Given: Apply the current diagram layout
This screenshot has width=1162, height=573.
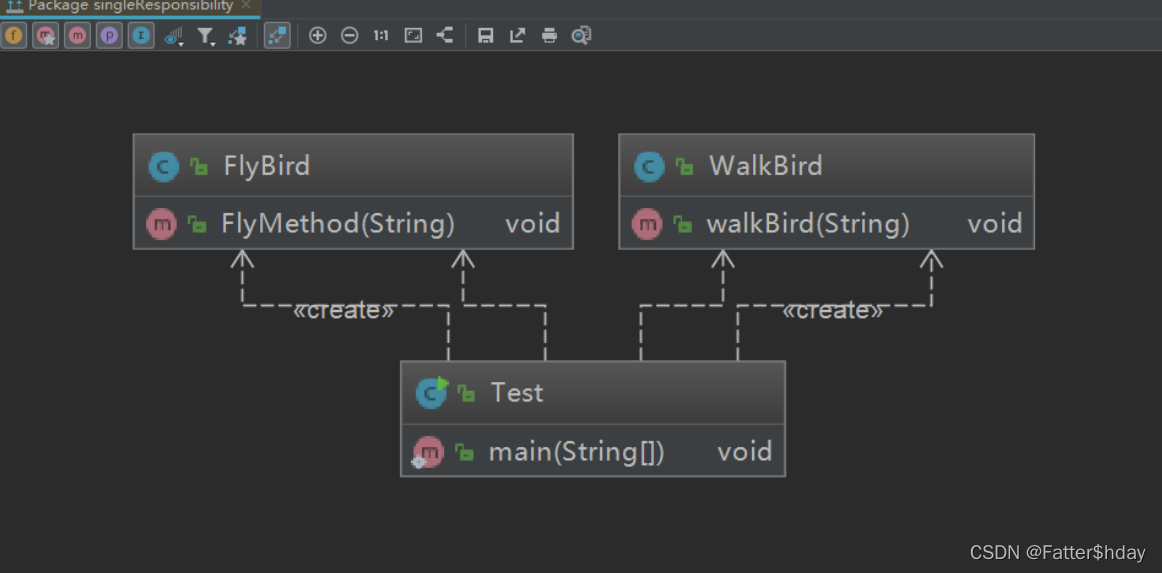Looking at the screenshot, I should click(445, 36).
